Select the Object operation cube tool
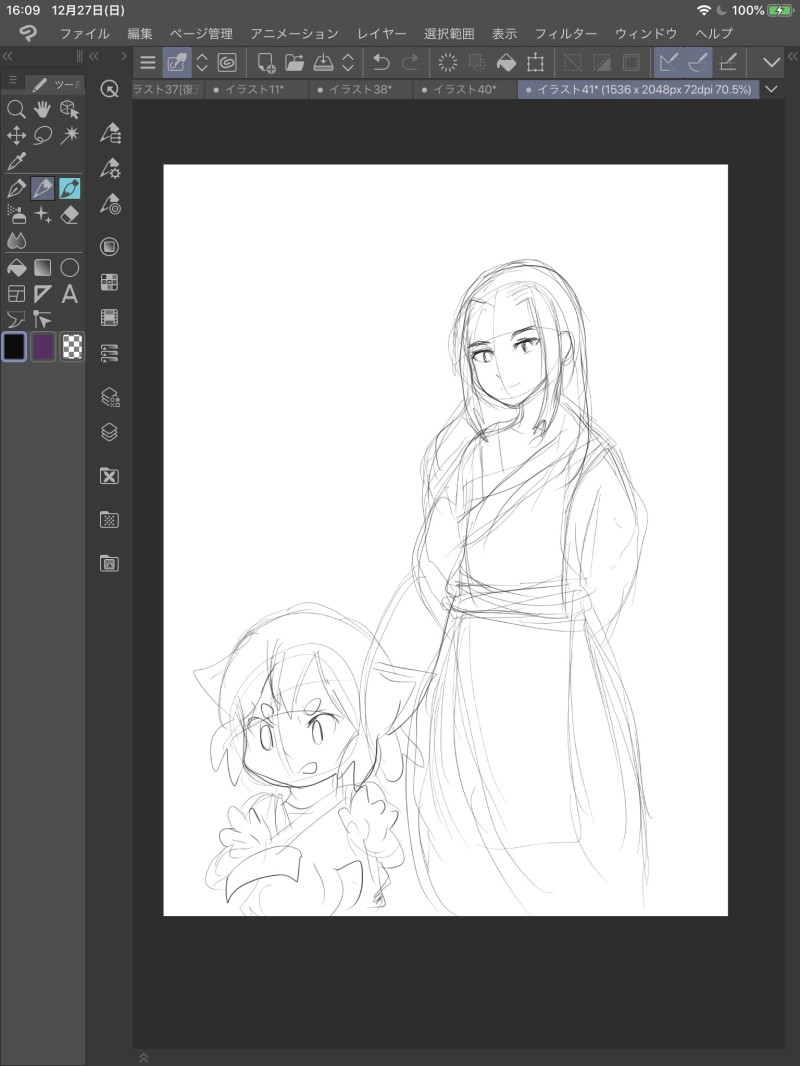This screenshot has height=1066, width=800. 69,109
